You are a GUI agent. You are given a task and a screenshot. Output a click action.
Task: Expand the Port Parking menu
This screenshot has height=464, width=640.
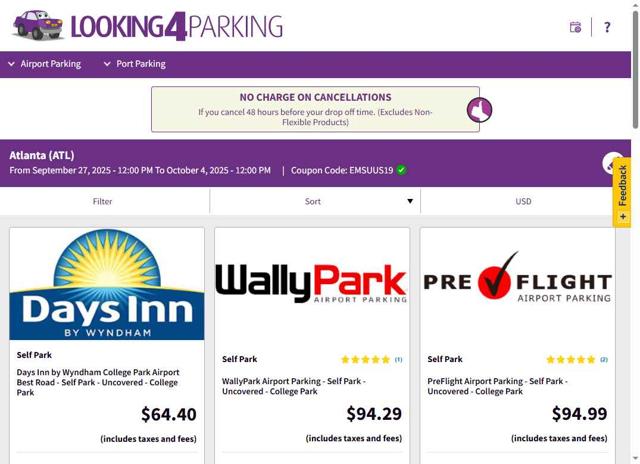tap(134, 64)
